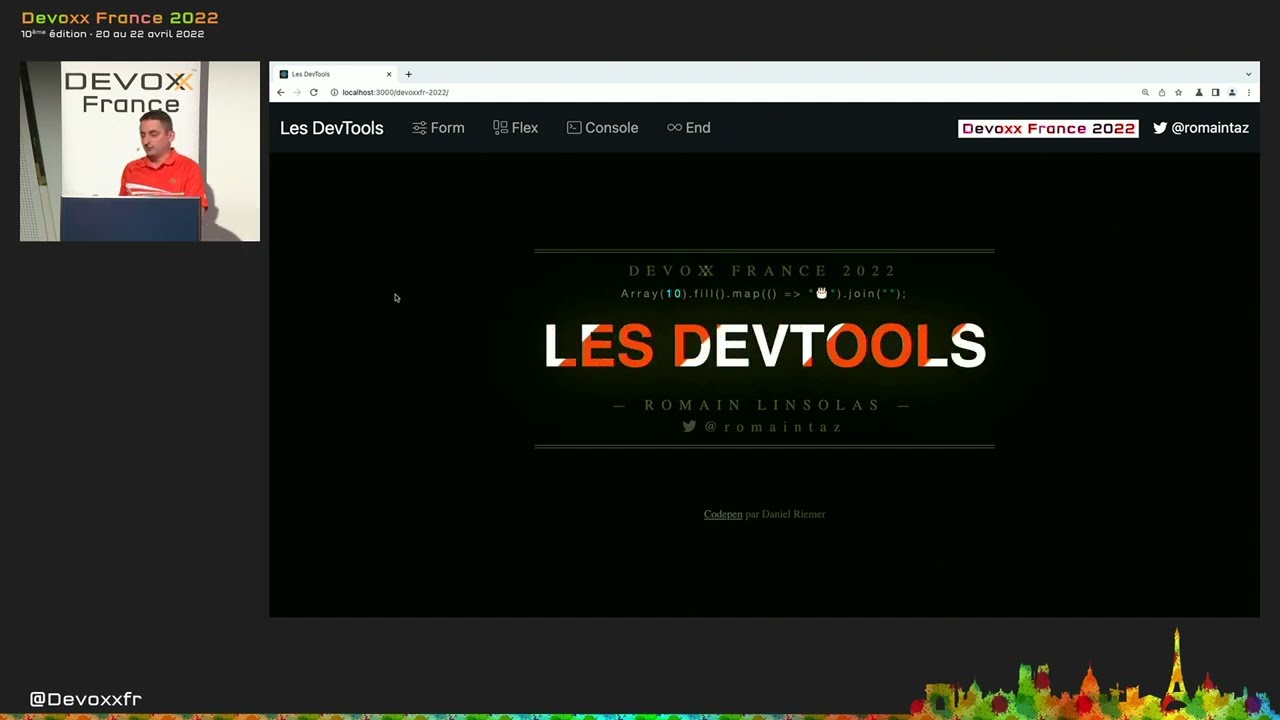Click the browser back arrow
This screenshot has height=720, width=1280.
[x=281, y=92]
